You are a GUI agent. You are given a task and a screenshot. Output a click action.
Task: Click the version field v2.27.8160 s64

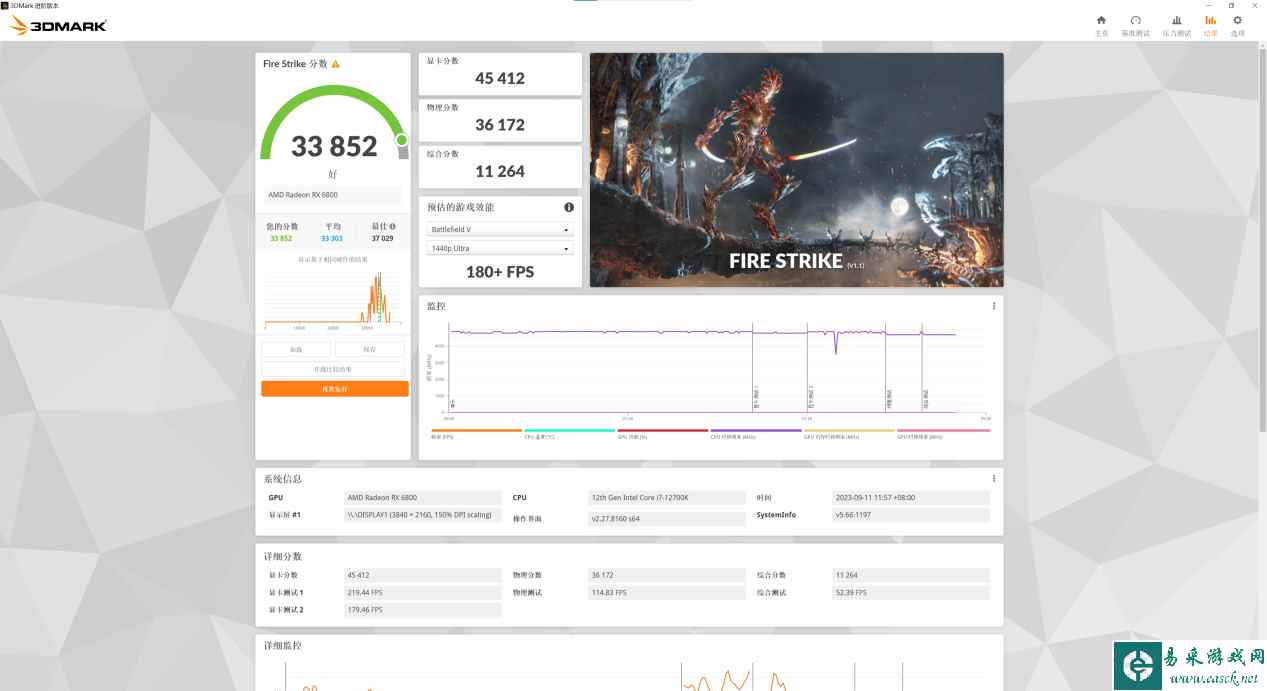[667, 518]
